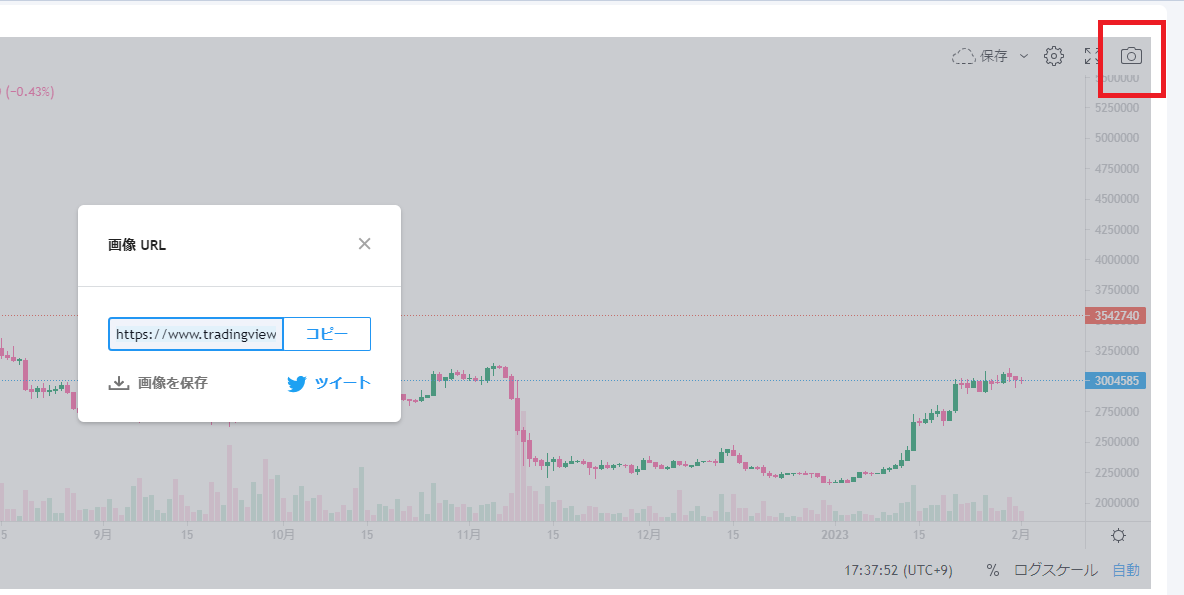The height and width of the screenshot is (595, 1184).
Task: Toggle ログスケール log scale
Action: pos(1055,570)
